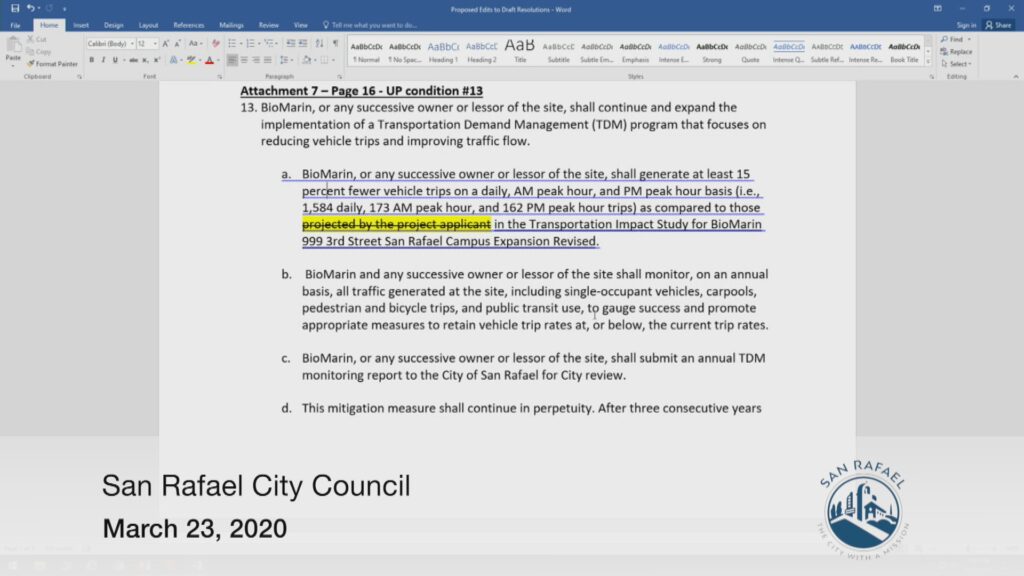Viewport: 1024px width, 576px height.
Task: Save the document from Quick Access Toolbar
Action: 14,8
